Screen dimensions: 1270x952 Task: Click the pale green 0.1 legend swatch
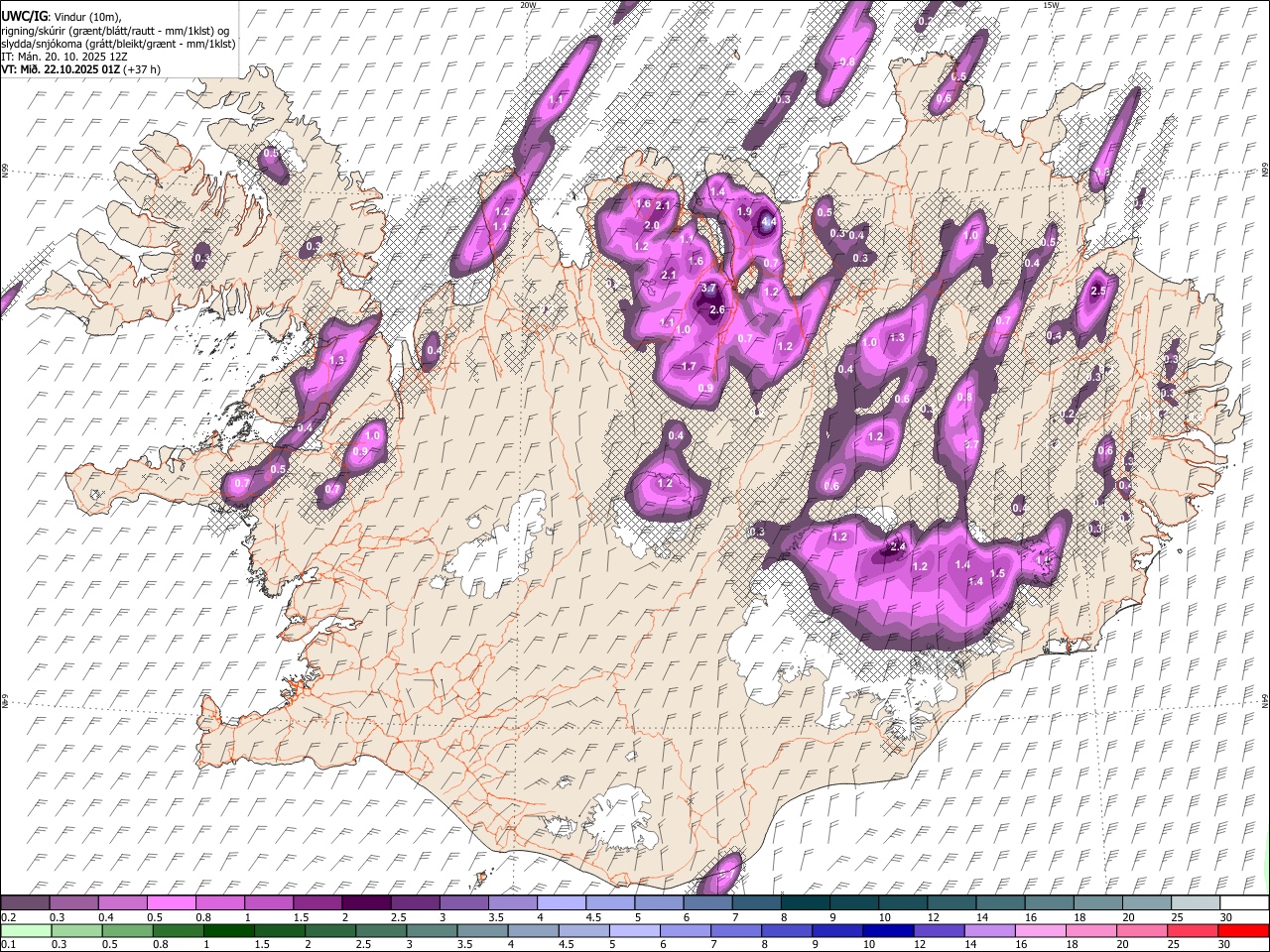pos(25,931)
